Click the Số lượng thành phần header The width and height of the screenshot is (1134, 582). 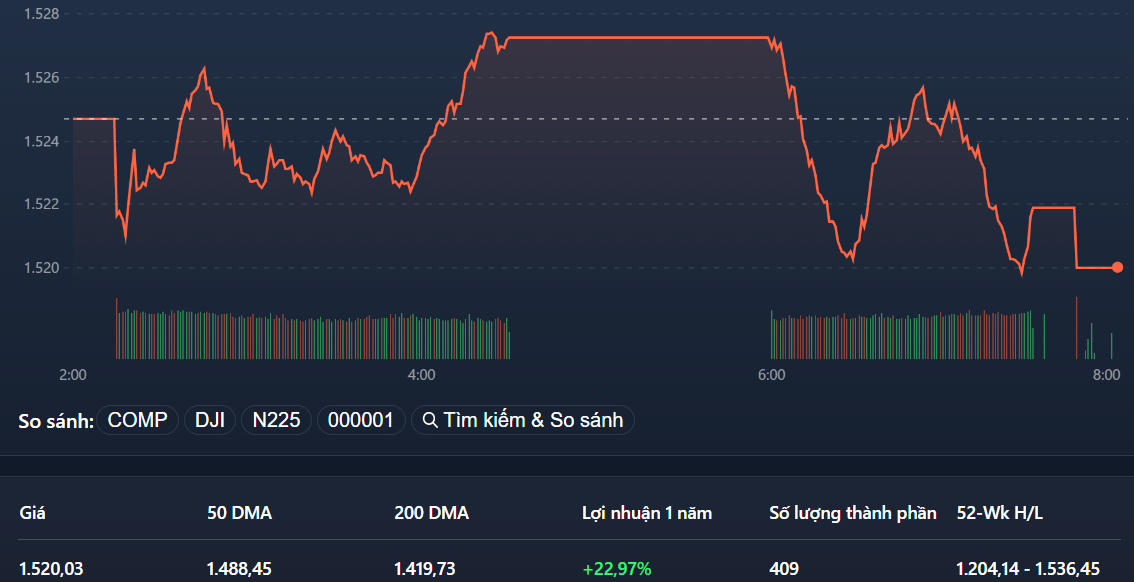(852, 512)
